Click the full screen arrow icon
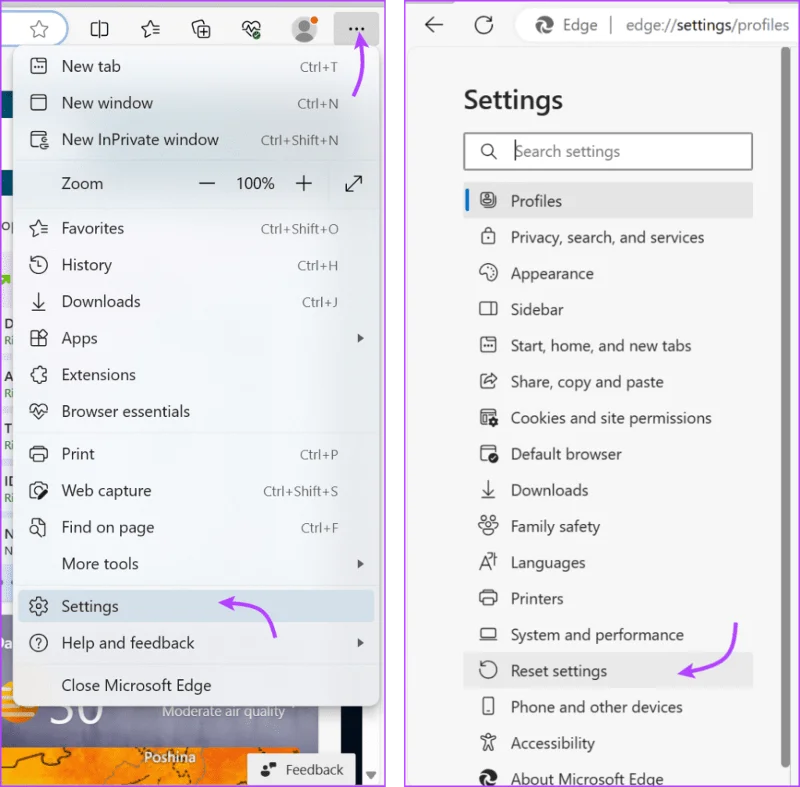The width and height of the screenshot is (800, 787). point(354,184)
